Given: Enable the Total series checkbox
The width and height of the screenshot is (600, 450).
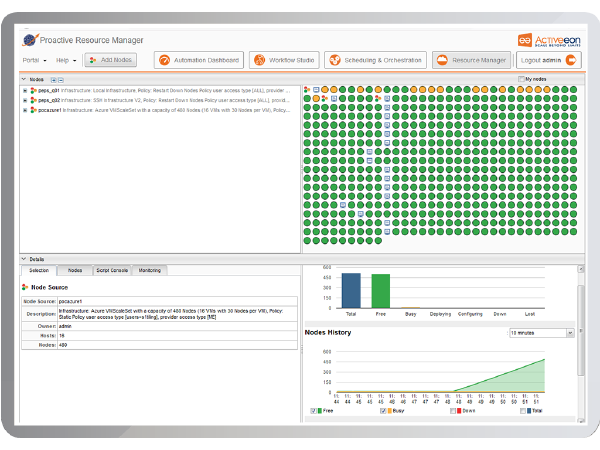Looking at the screenshot, I should click(x=523, y=411).
